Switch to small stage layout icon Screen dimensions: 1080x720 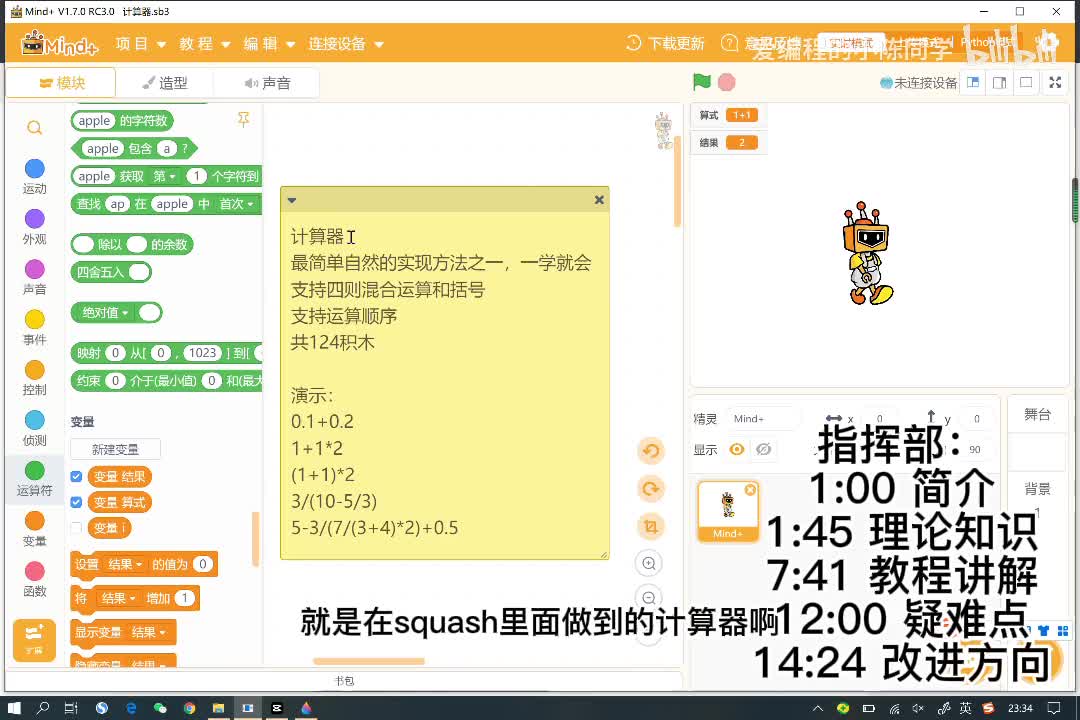pos(973,83)
